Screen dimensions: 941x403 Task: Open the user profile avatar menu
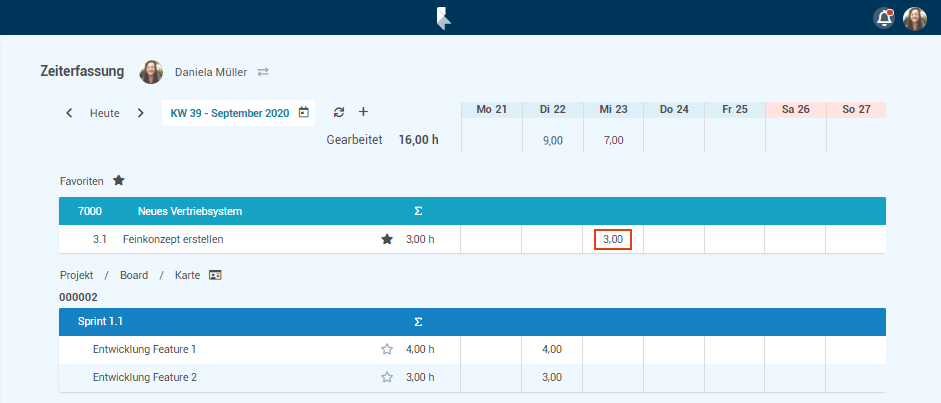click(915, 18)
